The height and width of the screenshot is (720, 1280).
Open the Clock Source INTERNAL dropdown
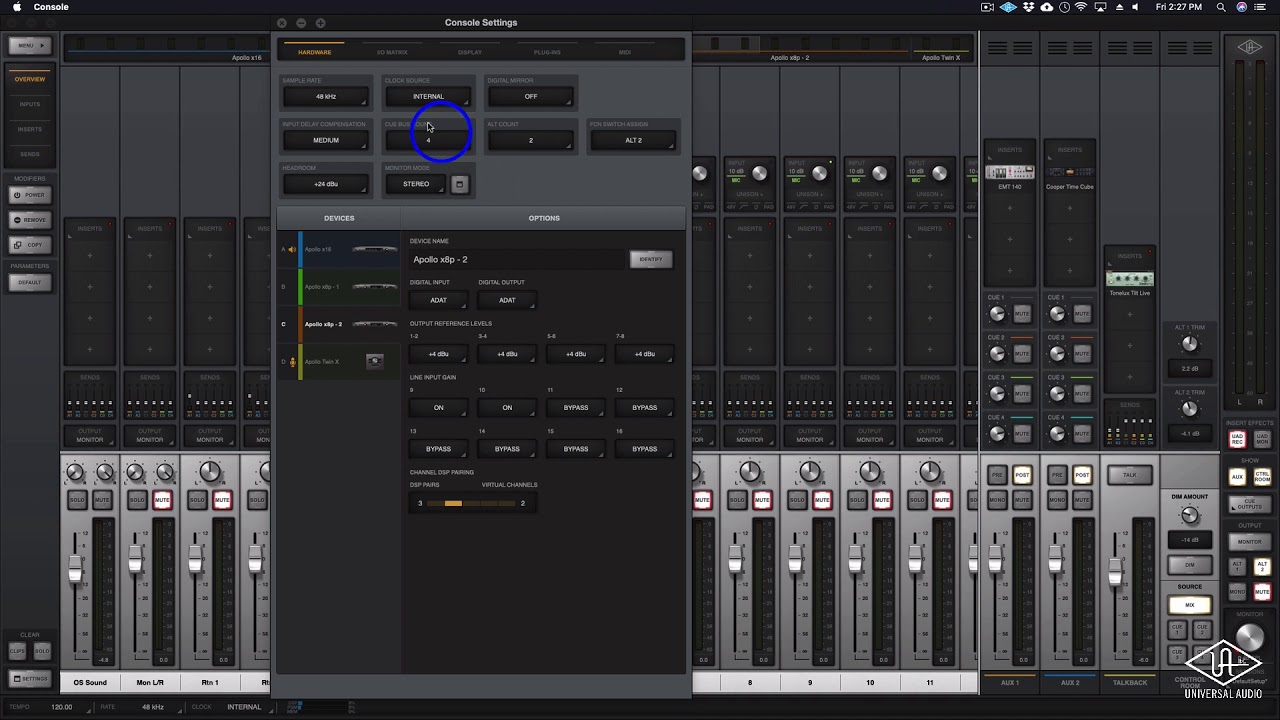pos(428,97)
